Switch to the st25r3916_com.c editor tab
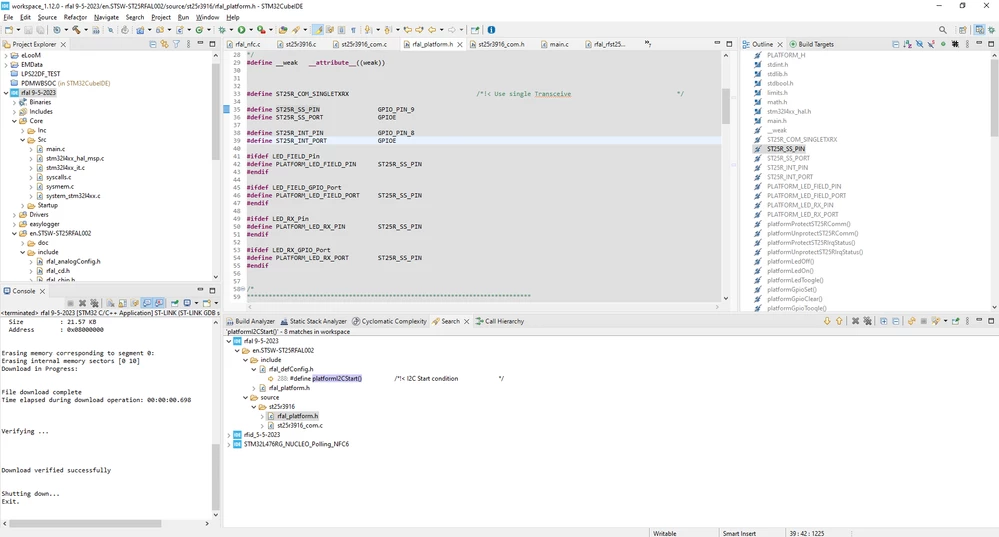This screenshot has width=999, height=537. click(363, 44)
